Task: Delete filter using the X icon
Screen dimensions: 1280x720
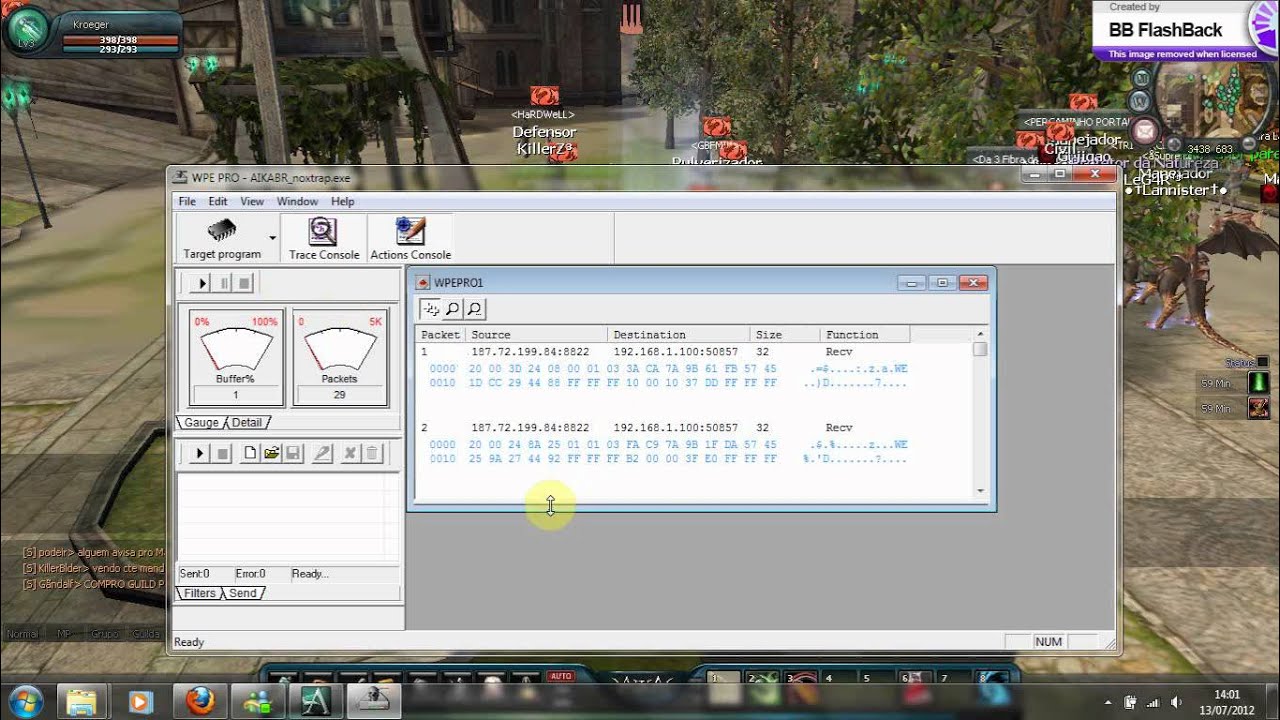Action: tap(350, 453)
